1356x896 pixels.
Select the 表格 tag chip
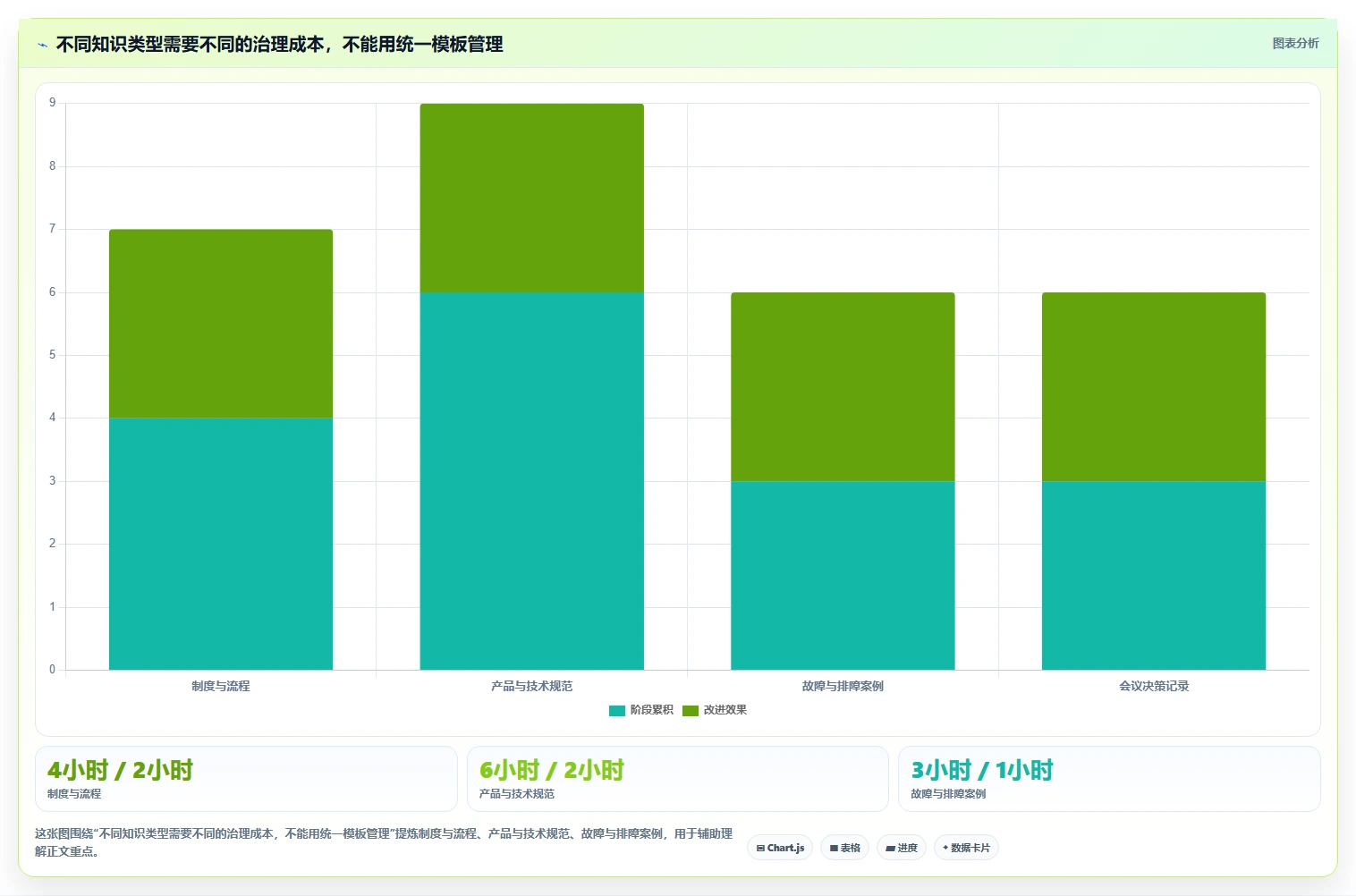pyautogui.click(x=844, y=848)
